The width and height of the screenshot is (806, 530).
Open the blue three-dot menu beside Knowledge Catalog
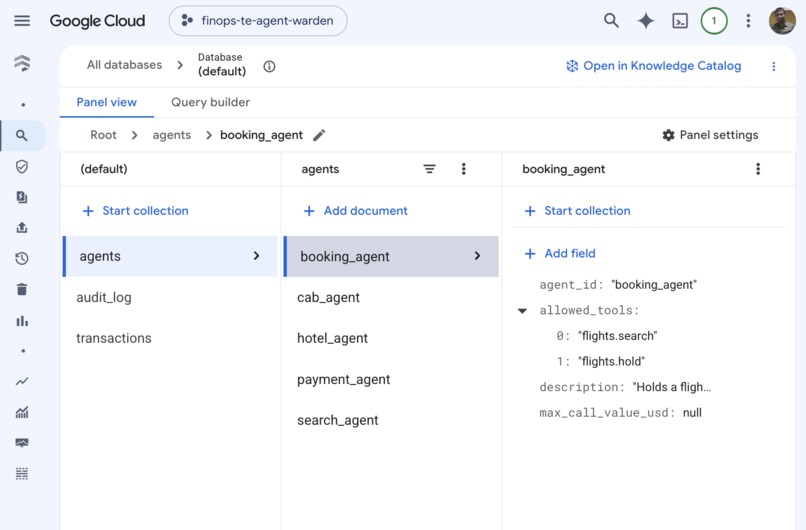(774, 66)
